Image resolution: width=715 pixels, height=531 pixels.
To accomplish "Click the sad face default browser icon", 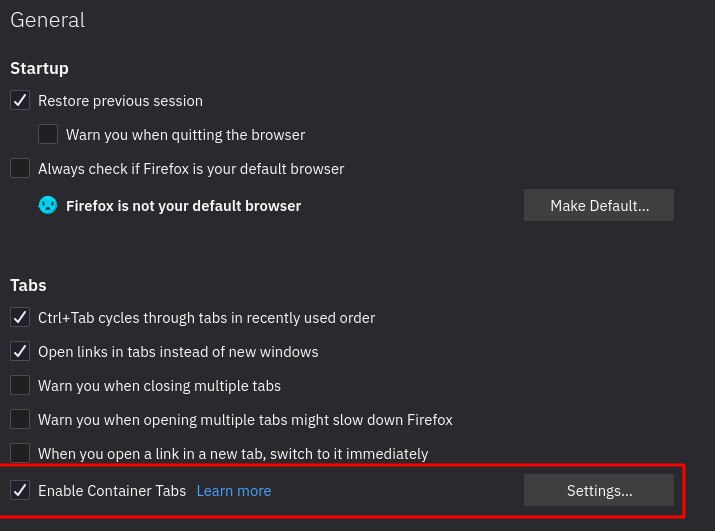I will [48, 205].
